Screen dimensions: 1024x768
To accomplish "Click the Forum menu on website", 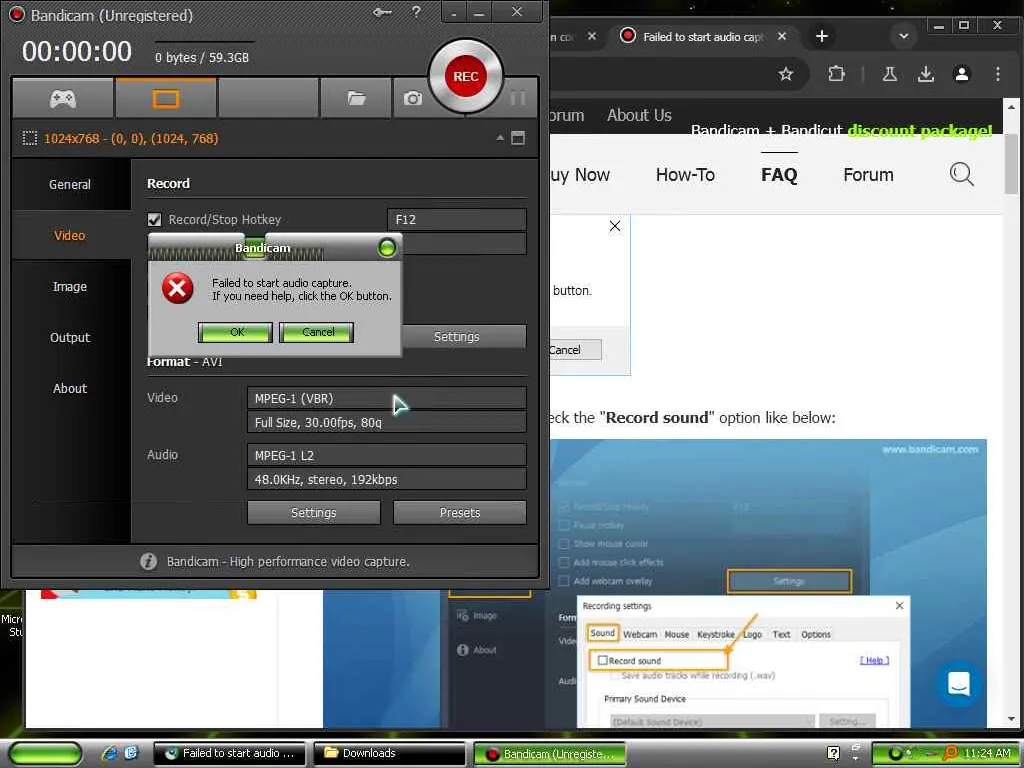I will tap(868, 175).
